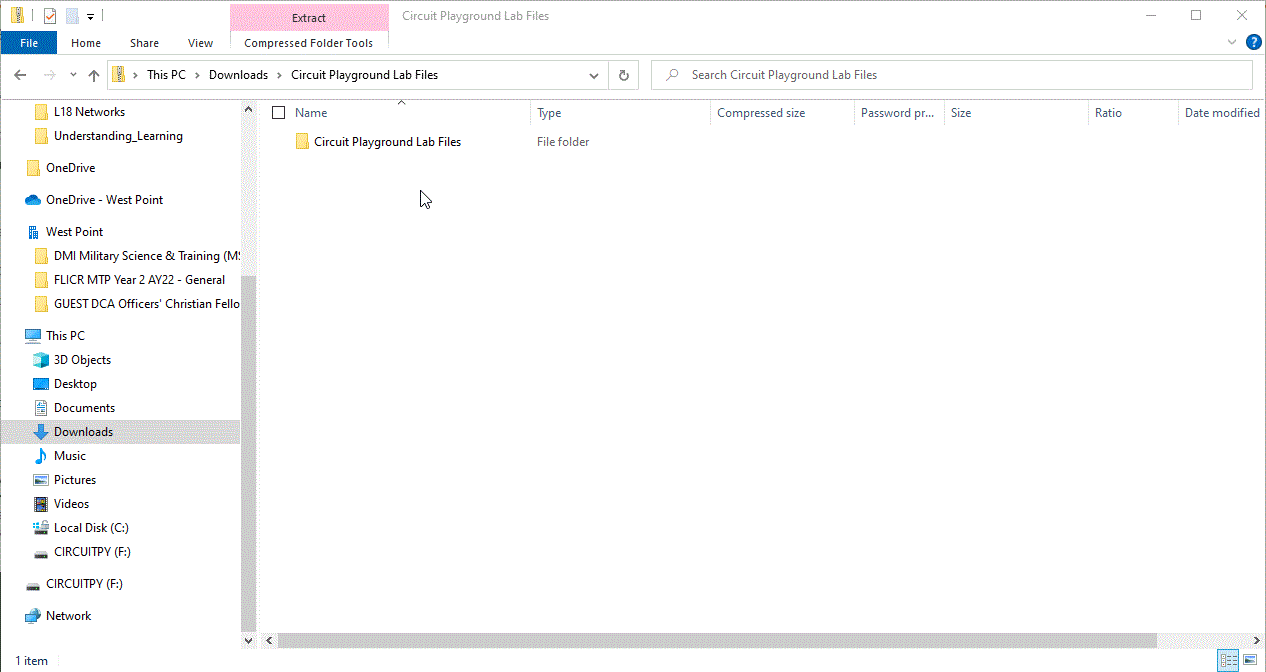The height and width of the screenshot is (672, 1266).
Task: Go up one level with the Up arrow
Action: click(94, 75)
